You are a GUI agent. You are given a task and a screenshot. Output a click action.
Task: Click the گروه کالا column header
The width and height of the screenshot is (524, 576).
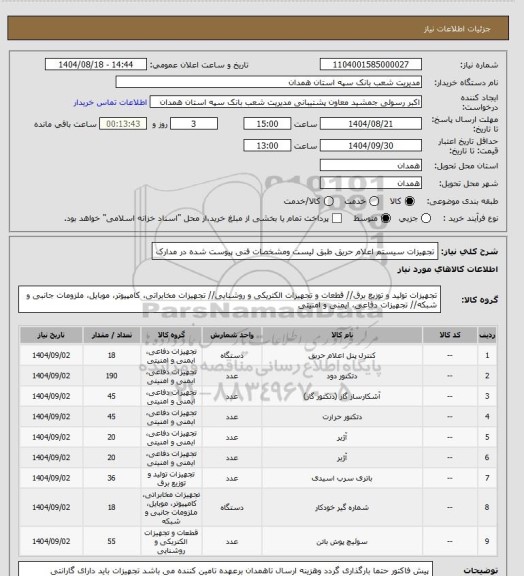coord(171,335)
